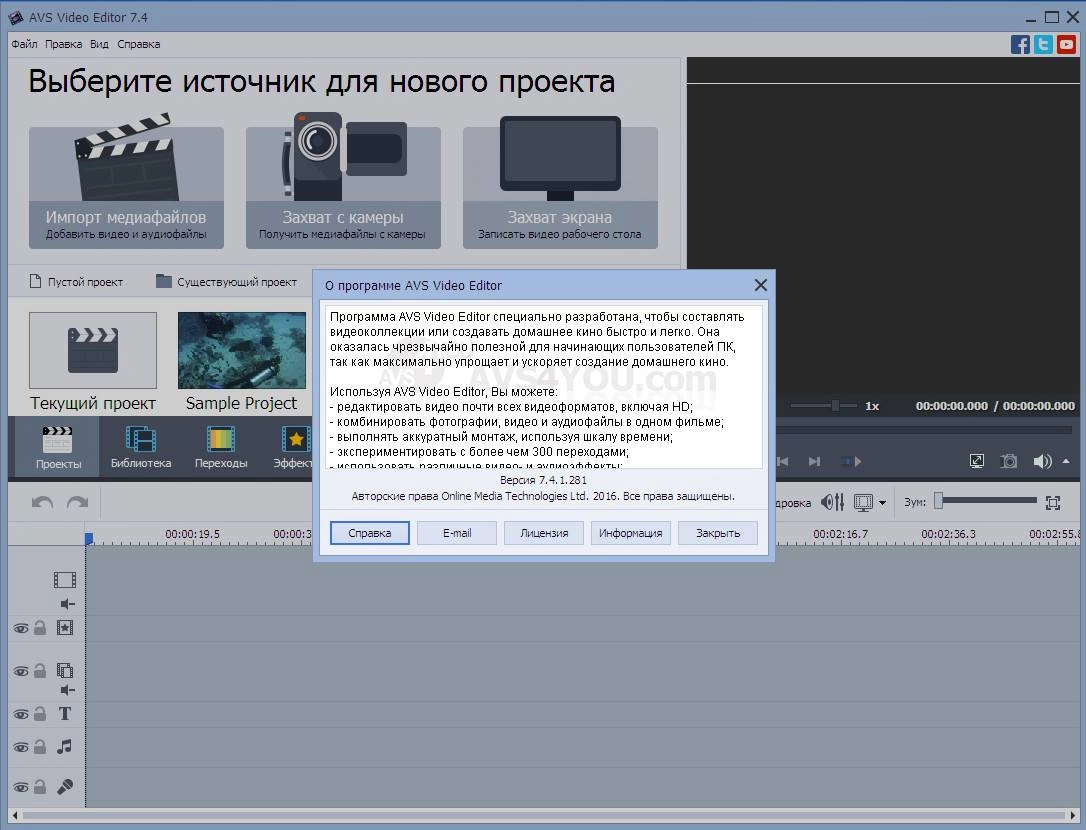Open the Twitter page icon

click(x=1043, y=44)
